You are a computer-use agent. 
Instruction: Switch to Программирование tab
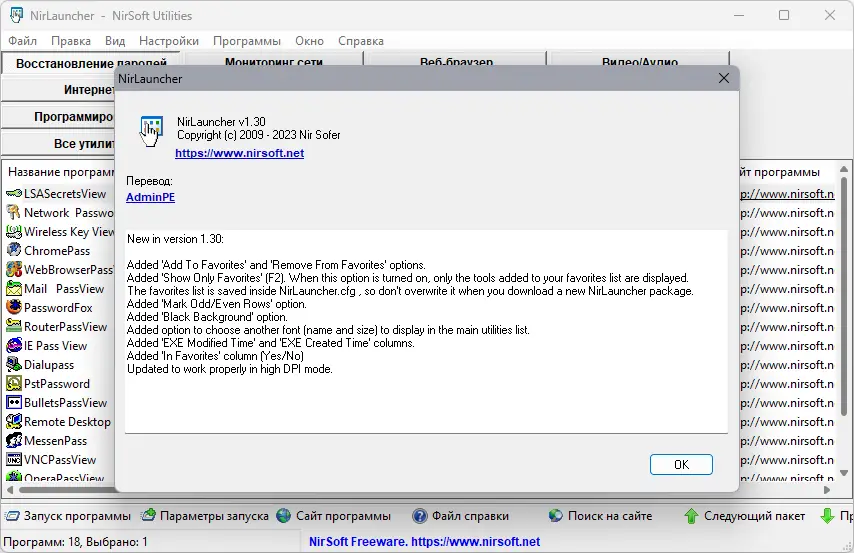click(59, 117)
